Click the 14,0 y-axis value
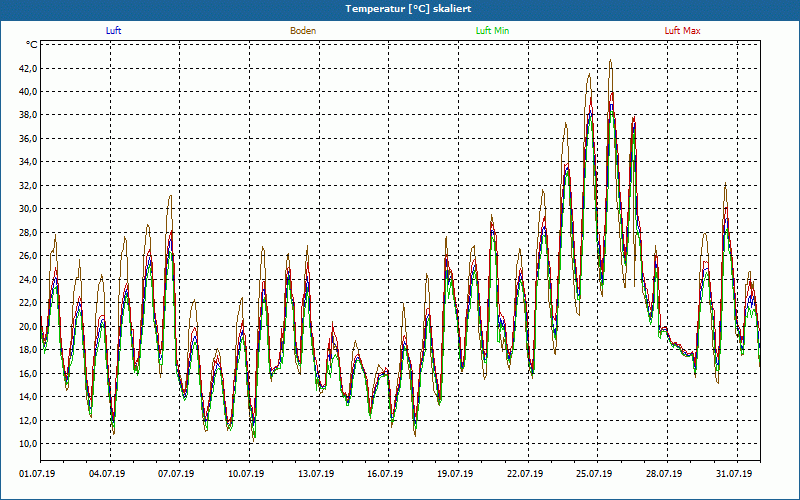Image resolution: width=800 pixels, height=500 pixels. pos(28,397)
